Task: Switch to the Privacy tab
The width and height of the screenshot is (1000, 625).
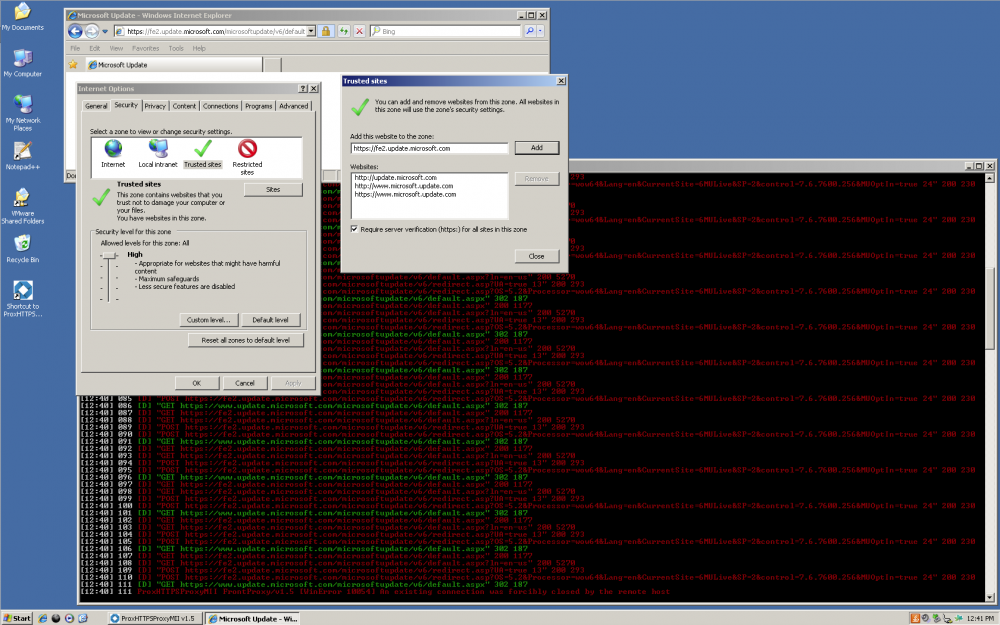Action: (156, 105)
